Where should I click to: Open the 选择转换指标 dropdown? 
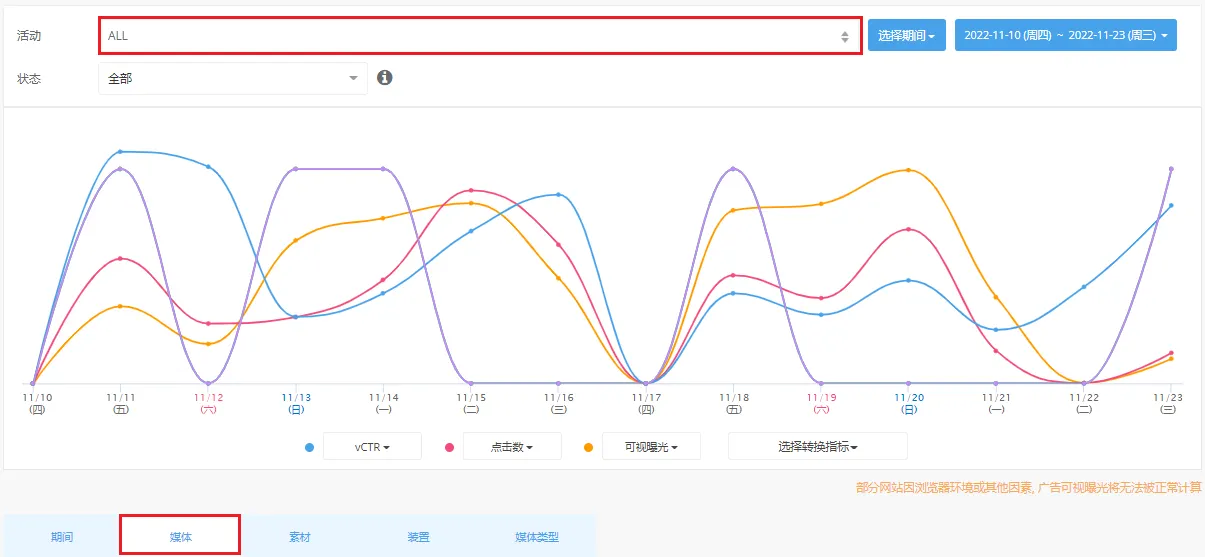(x=818, y=447)
